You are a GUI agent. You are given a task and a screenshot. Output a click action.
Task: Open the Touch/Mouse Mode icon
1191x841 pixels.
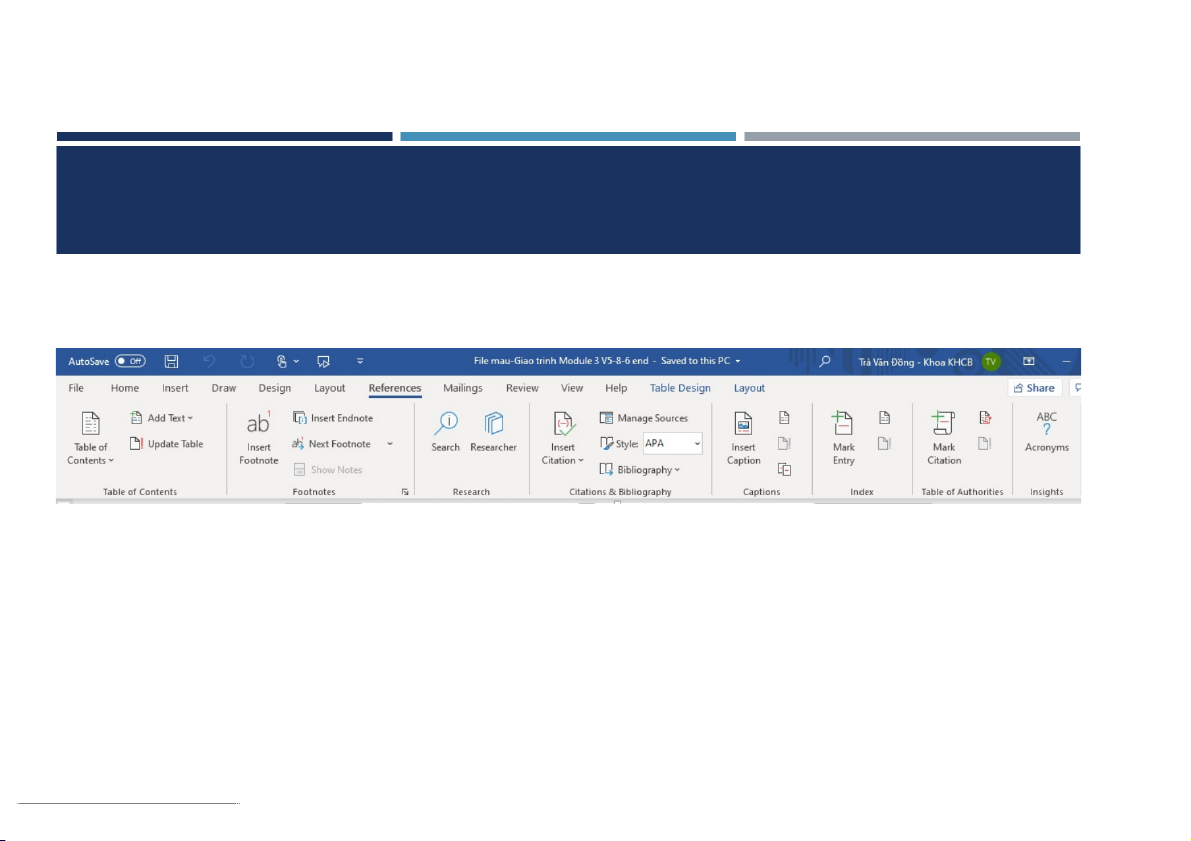[282, 362]
